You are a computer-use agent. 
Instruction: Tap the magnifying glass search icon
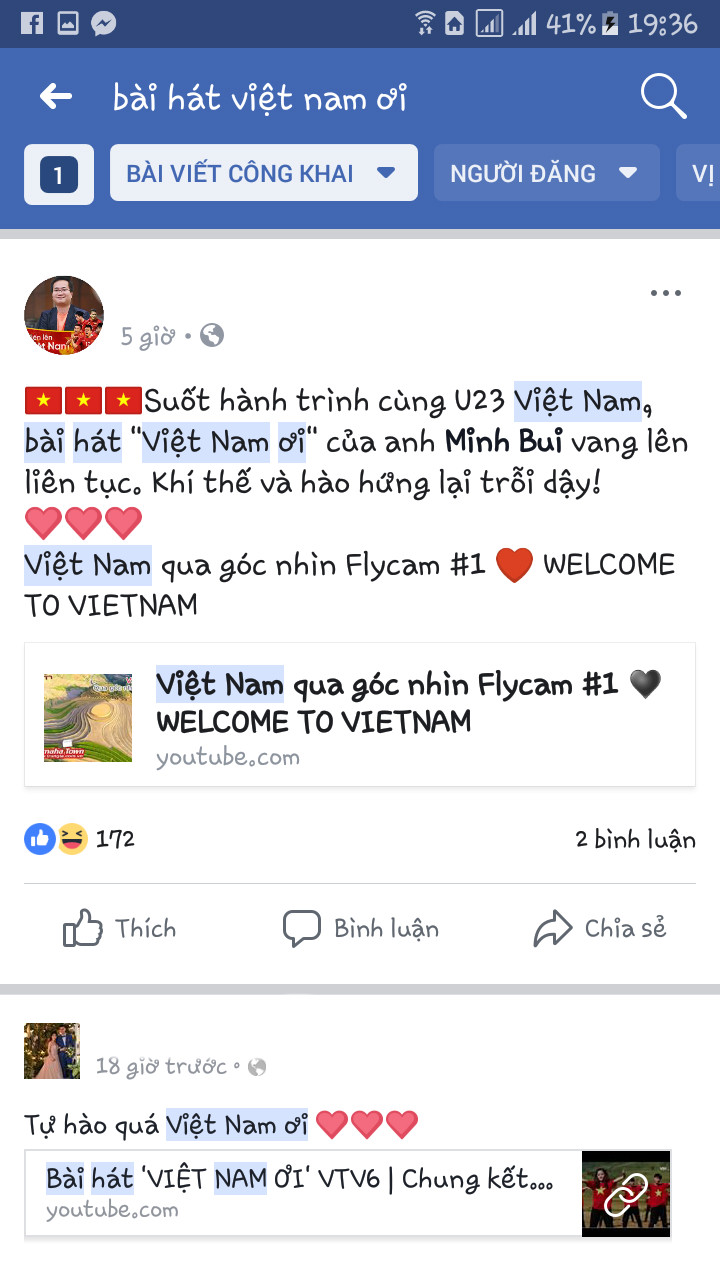(663, 96)
